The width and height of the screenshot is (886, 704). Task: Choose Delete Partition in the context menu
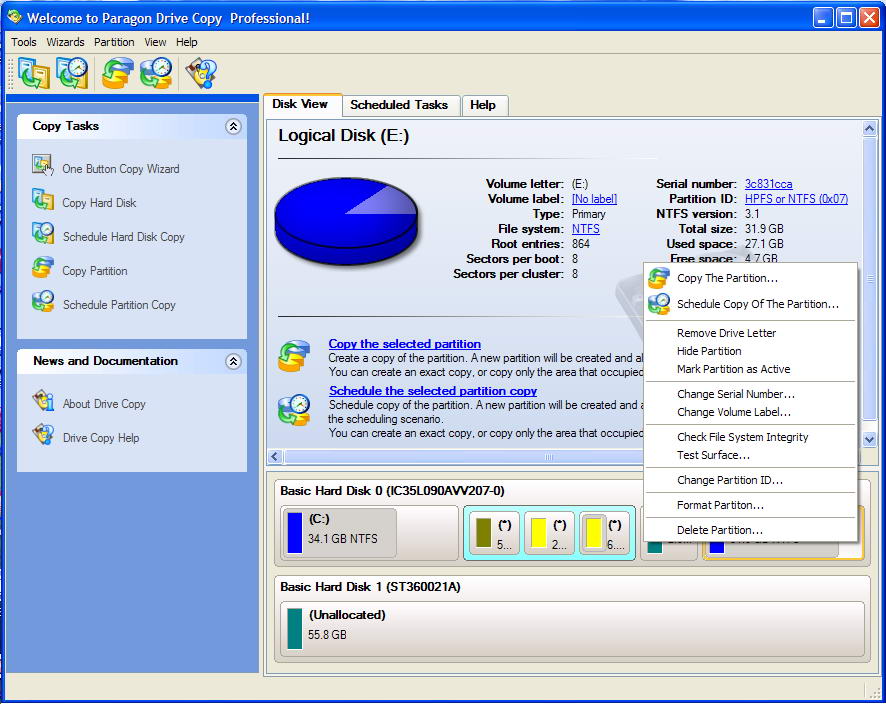click(x=719, y=530)
